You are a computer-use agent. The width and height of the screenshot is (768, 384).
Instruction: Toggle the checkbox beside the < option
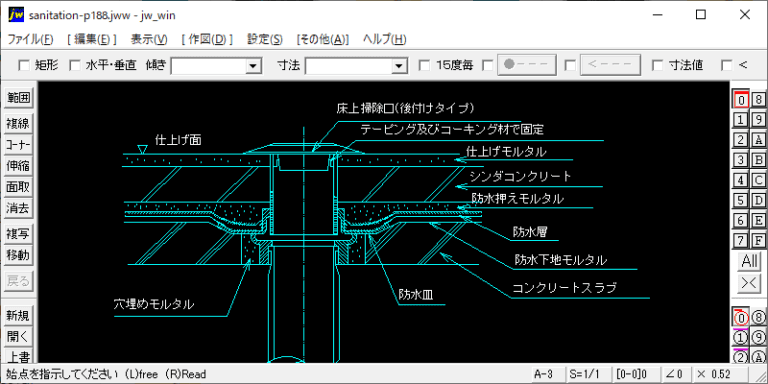(727, 65)
